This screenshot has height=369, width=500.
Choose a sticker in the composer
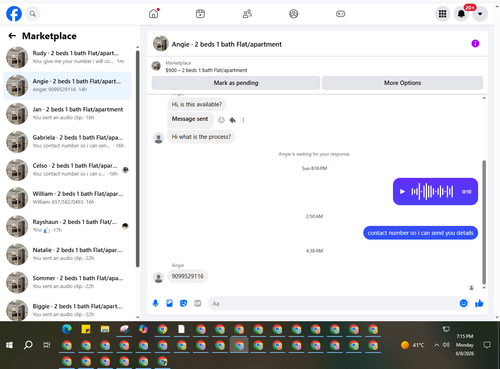point(183,303)
